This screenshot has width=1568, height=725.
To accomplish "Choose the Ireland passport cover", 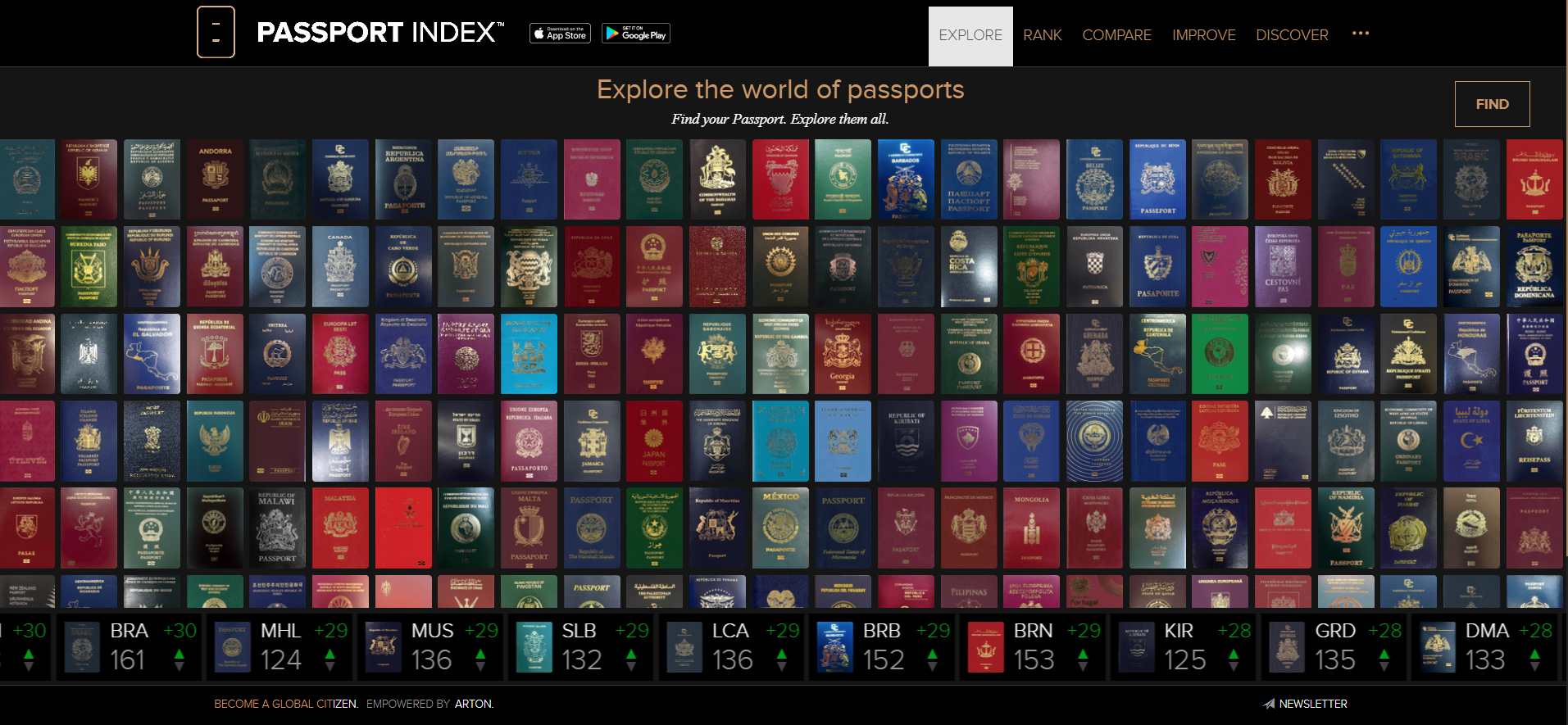I will 403,441.
